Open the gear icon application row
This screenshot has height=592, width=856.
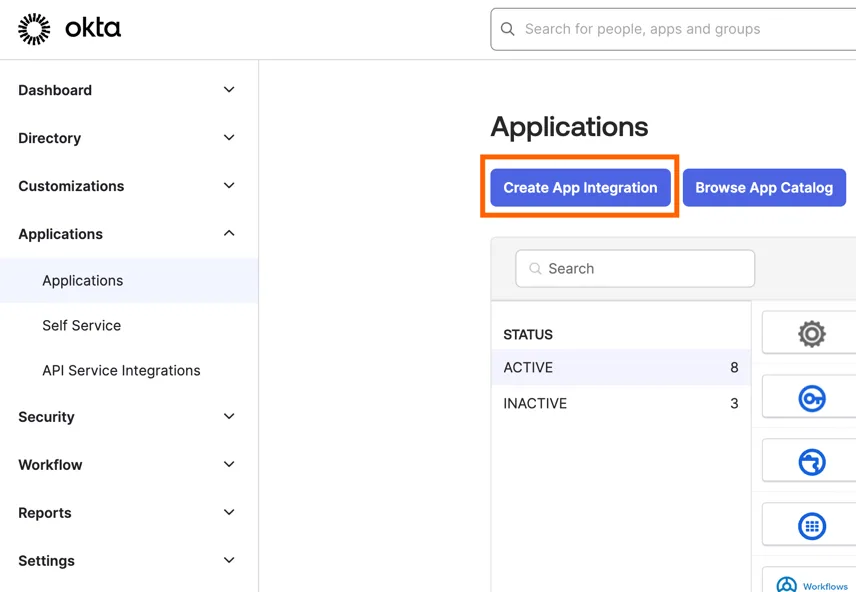click(x=812, y=333)
